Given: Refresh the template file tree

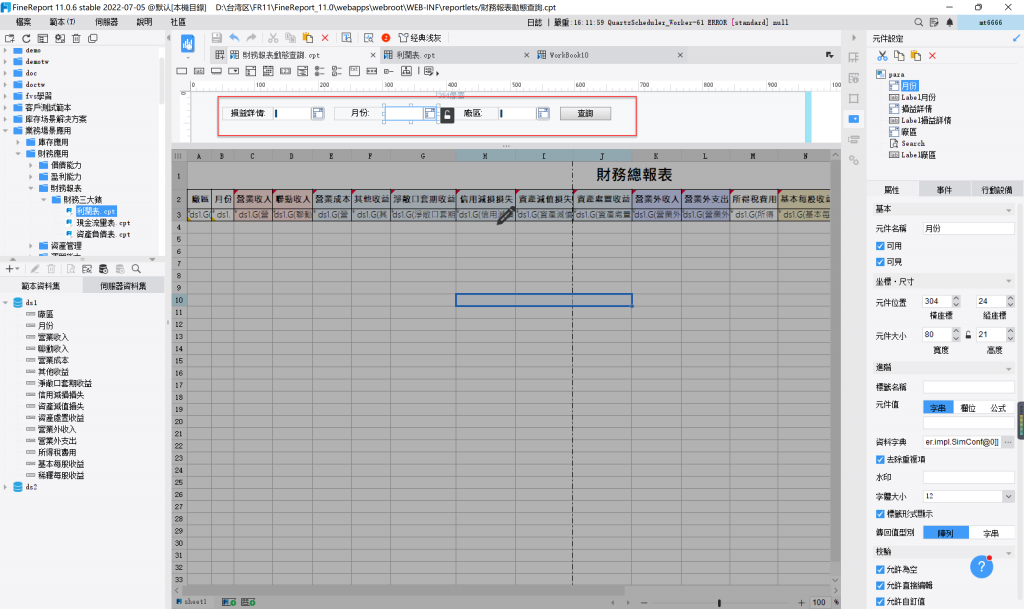Looking at the screenshot, I should [26, 39].
